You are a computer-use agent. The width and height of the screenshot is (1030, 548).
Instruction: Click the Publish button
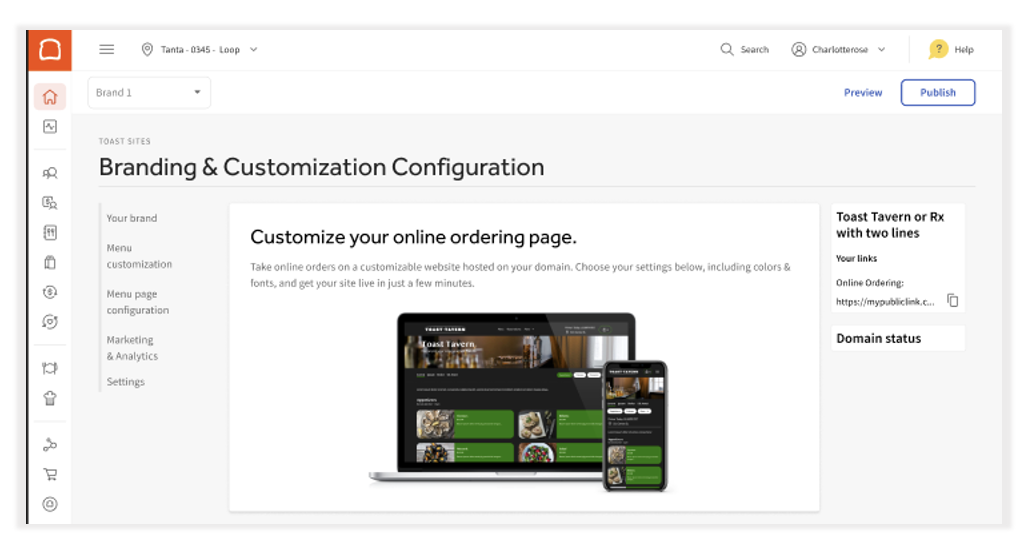(937, 93)
